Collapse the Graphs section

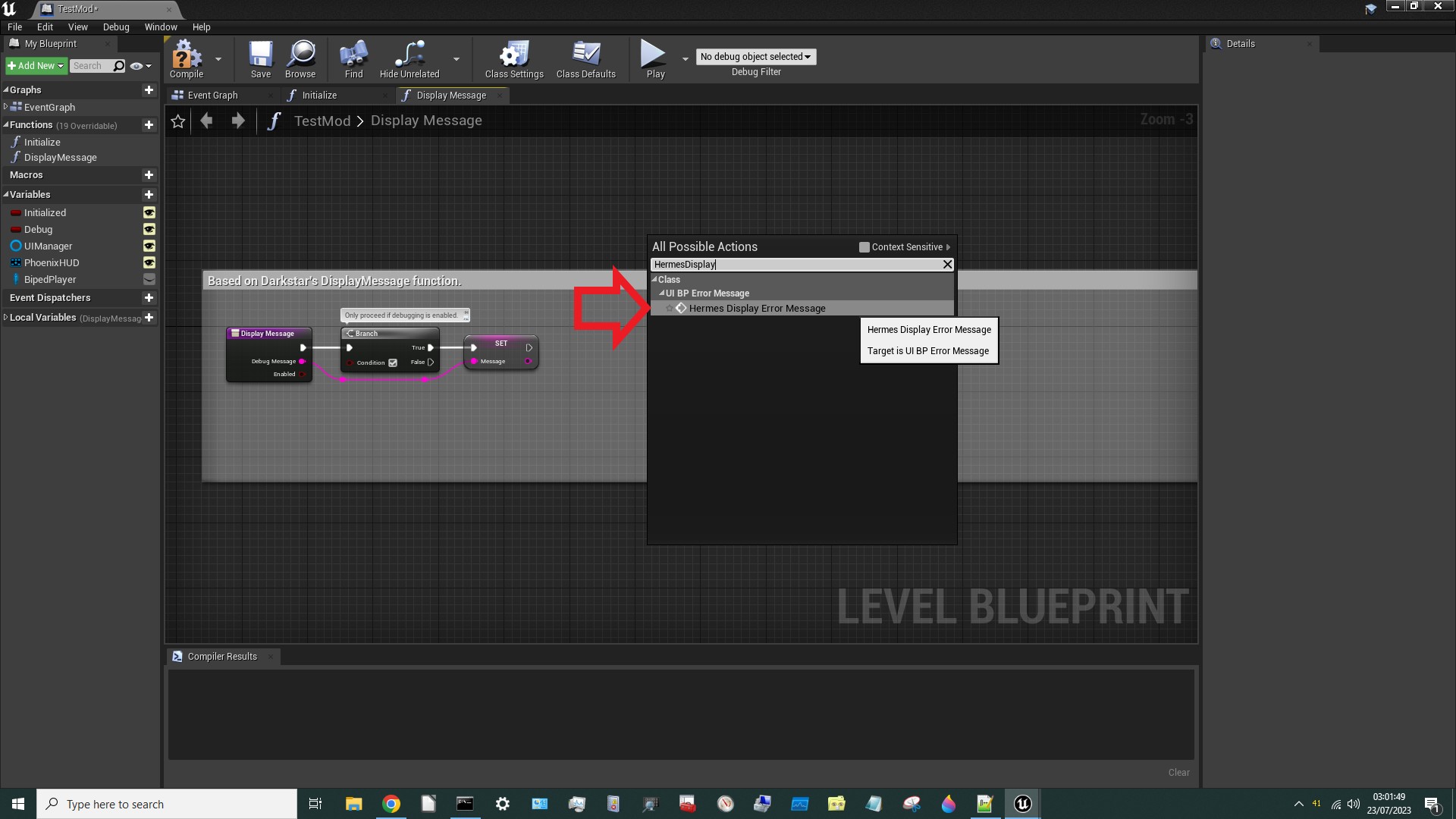tap(6, 89)
